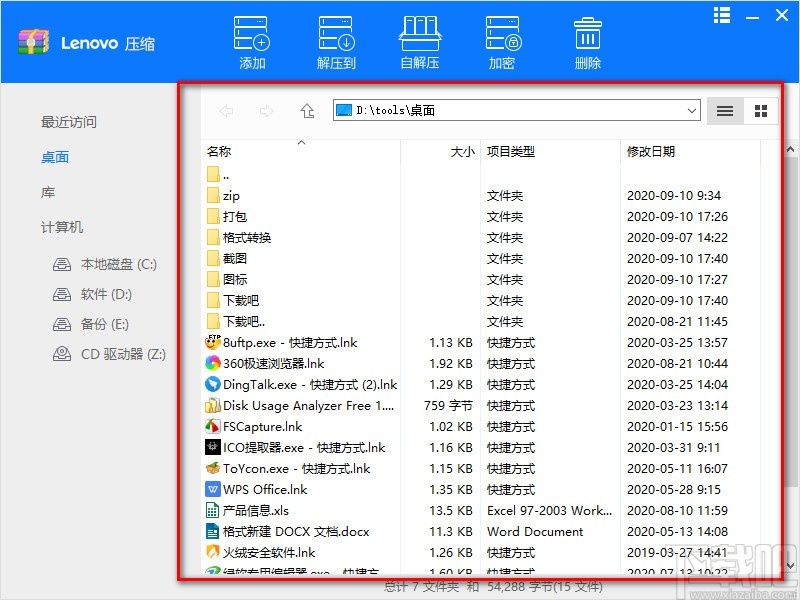Screen dimensions: 800x600
Task: Click the 添加 (Add) toolbar icon
Action: (250, 38)
